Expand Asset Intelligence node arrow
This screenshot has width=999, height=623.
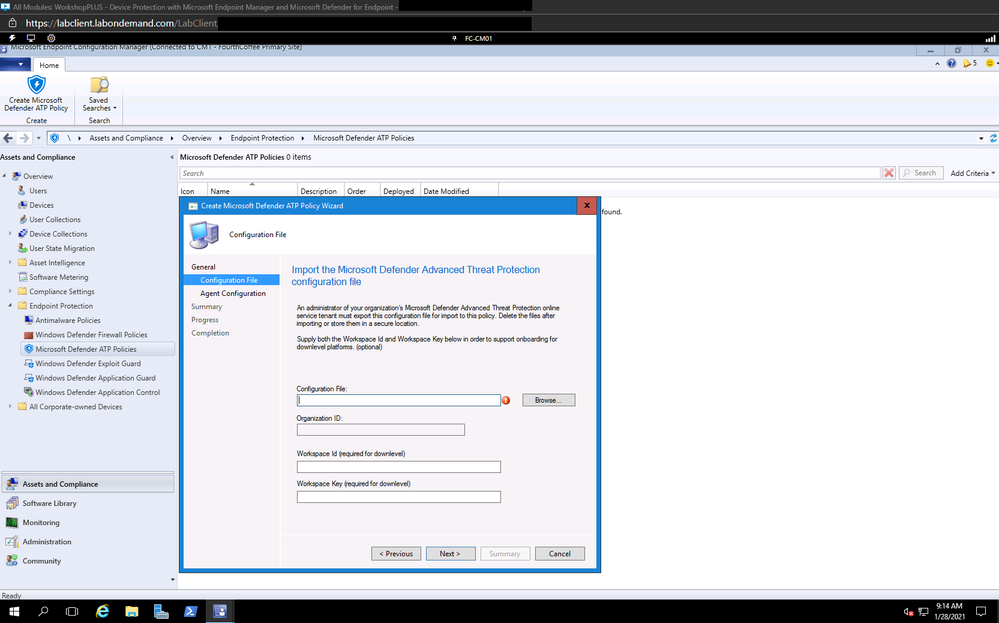click(x=10, y=262)
